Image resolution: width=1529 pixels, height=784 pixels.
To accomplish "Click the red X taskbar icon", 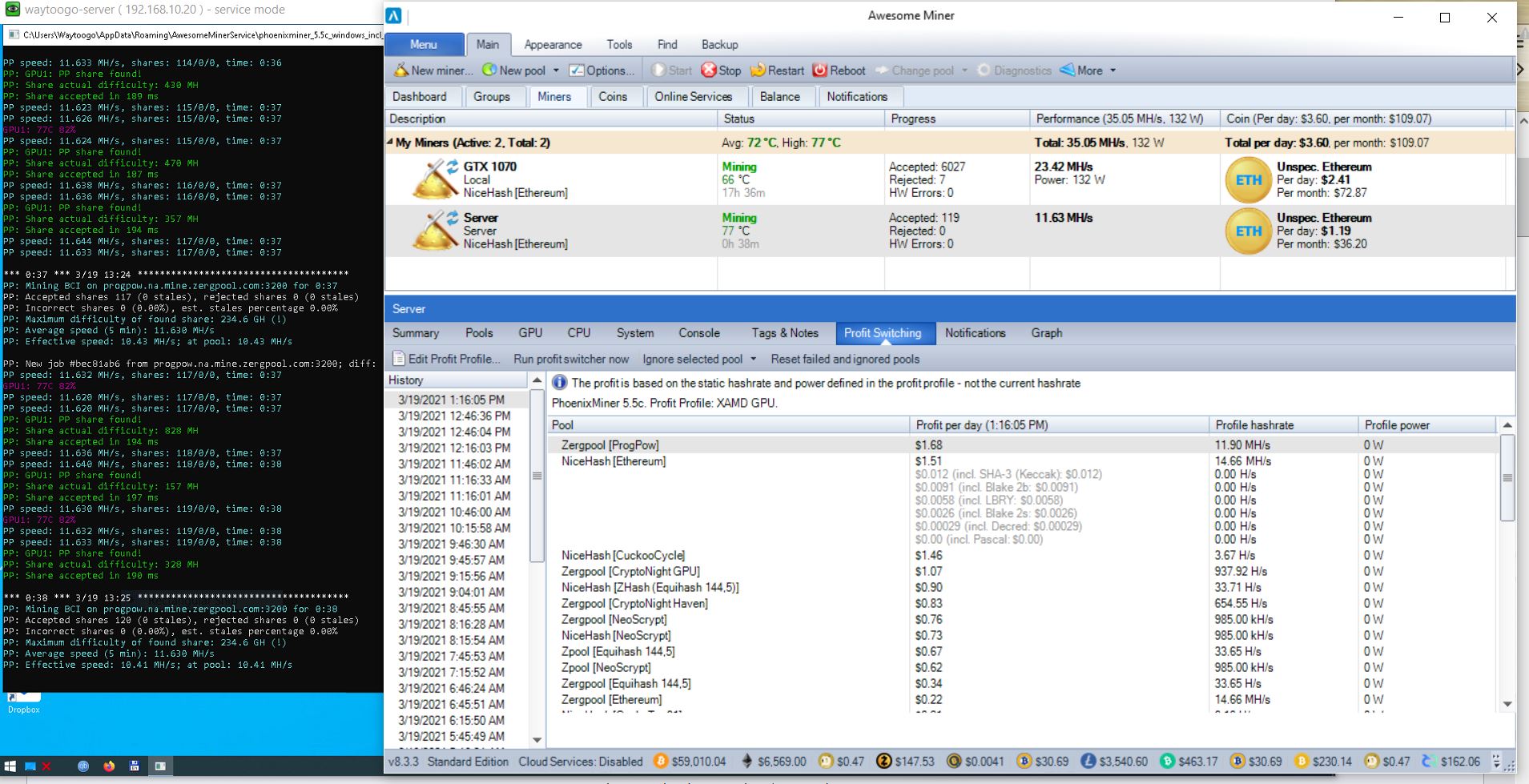I will (46, 766).
